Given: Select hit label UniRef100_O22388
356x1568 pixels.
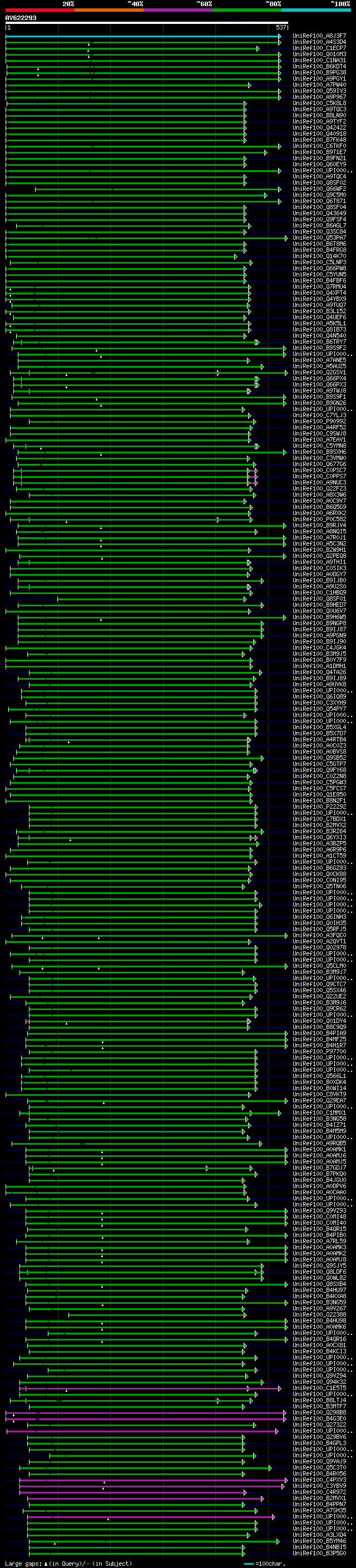Looking at the screenshot, I should (319, 1314).
